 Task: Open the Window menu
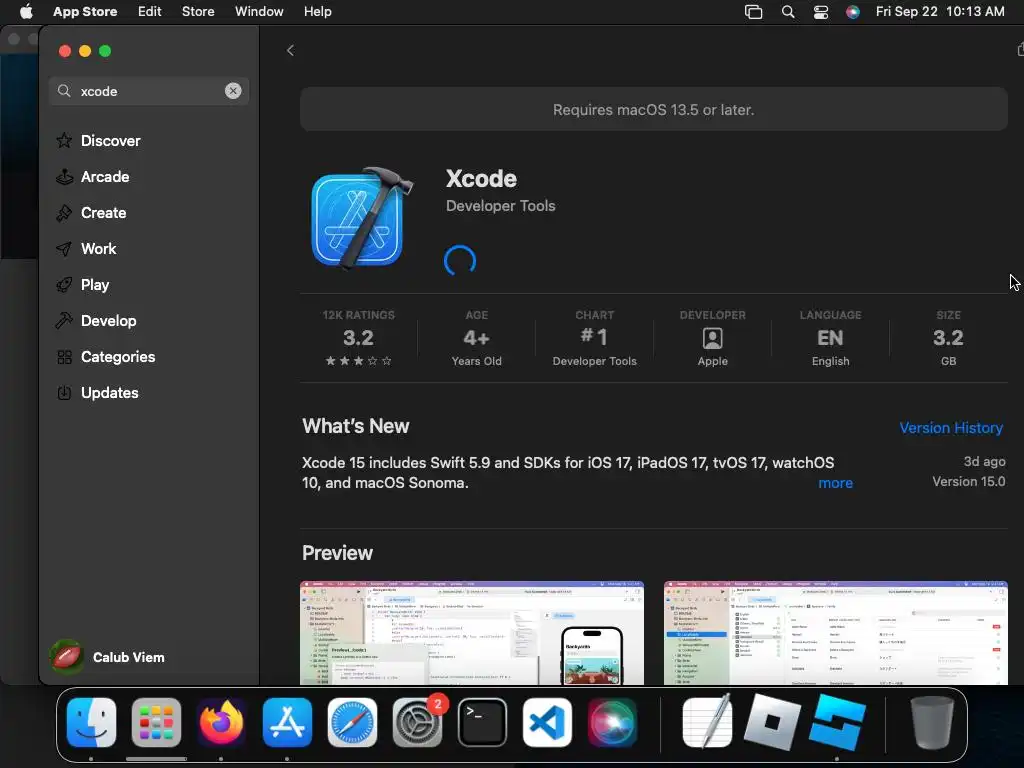[x=259, y=11]
